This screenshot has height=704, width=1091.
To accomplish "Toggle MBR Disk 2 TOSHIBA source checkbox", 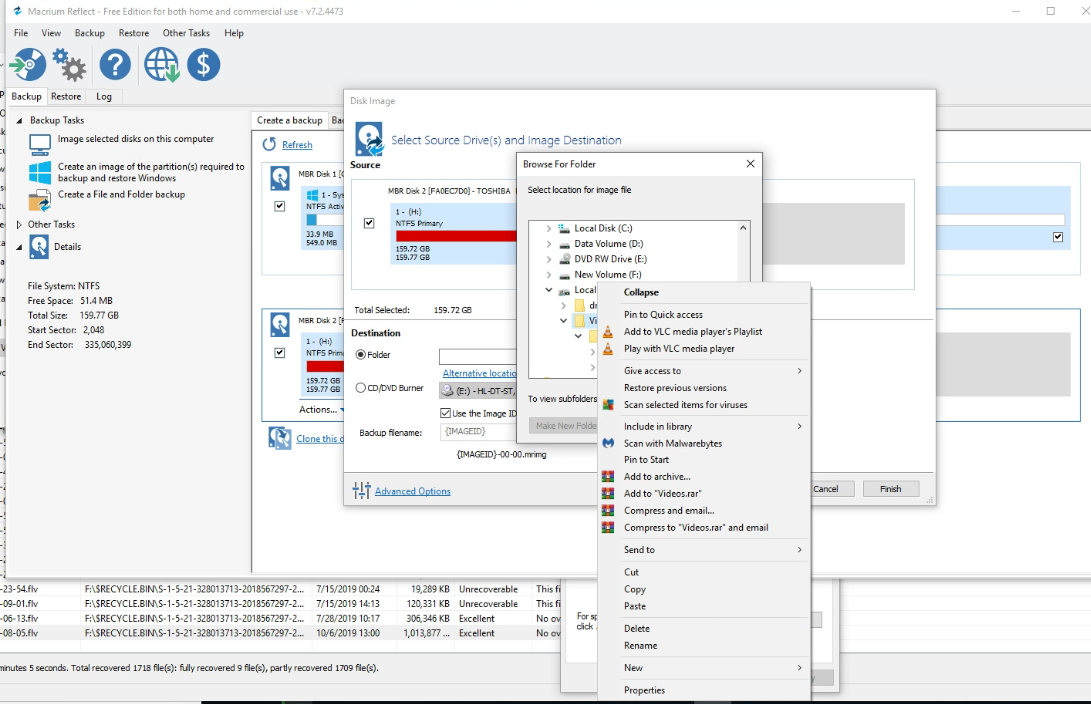I will pos(369,223).
